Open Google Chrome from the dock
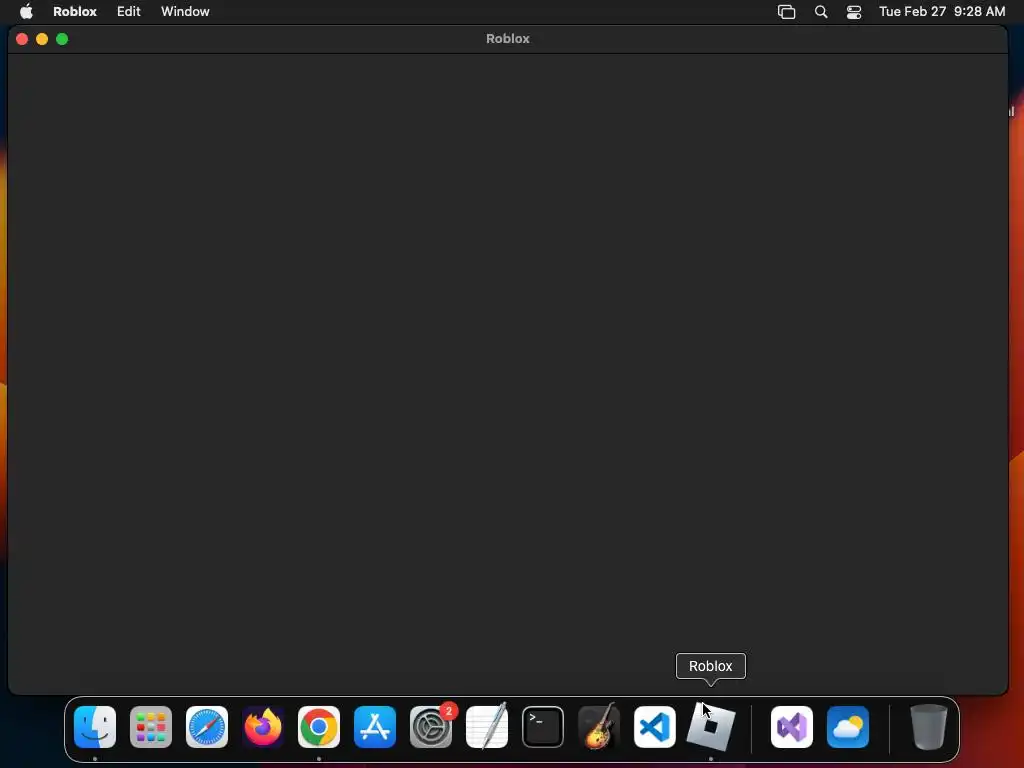This screenshot has height=768, width=1024. click(x=319, y=727)
